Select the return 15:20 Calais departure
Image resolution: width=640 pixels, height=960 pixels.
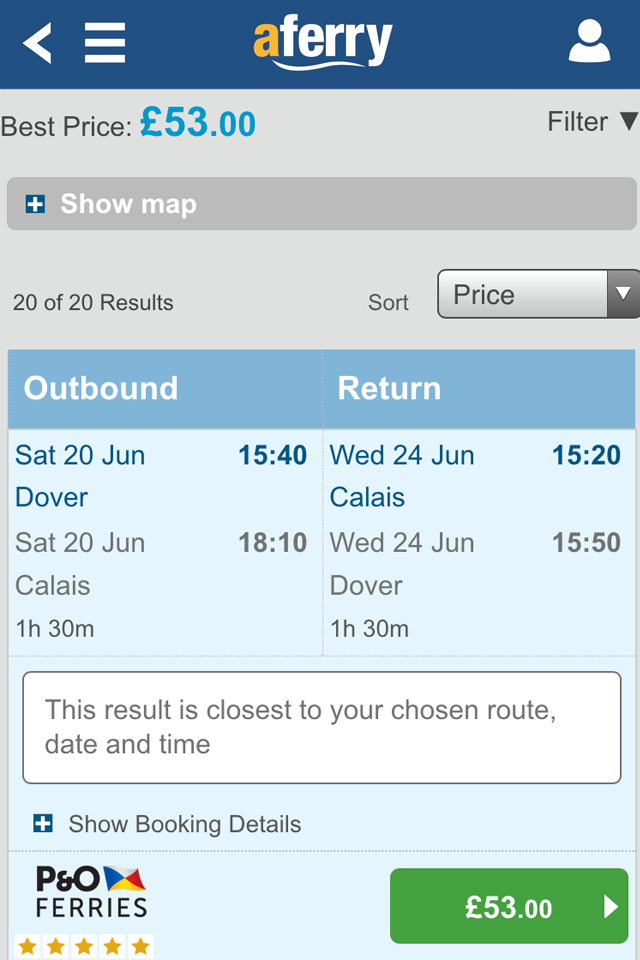coord(475,476)
